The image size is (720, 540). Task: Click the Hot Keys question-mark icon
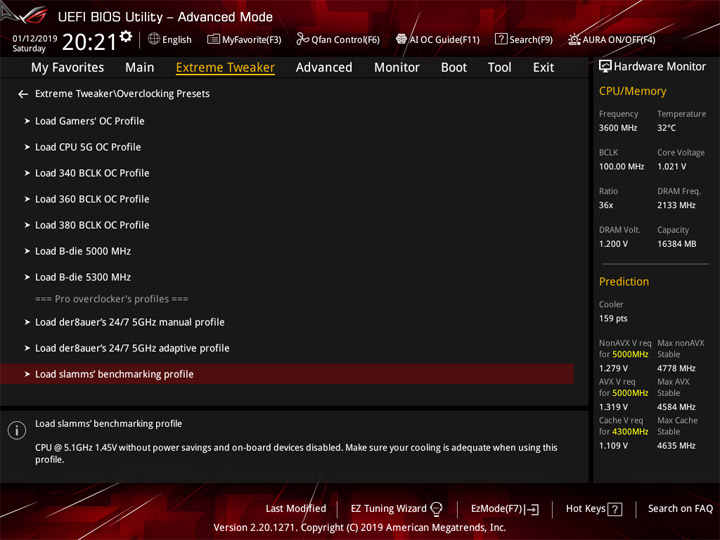click(x=615, y=509)
